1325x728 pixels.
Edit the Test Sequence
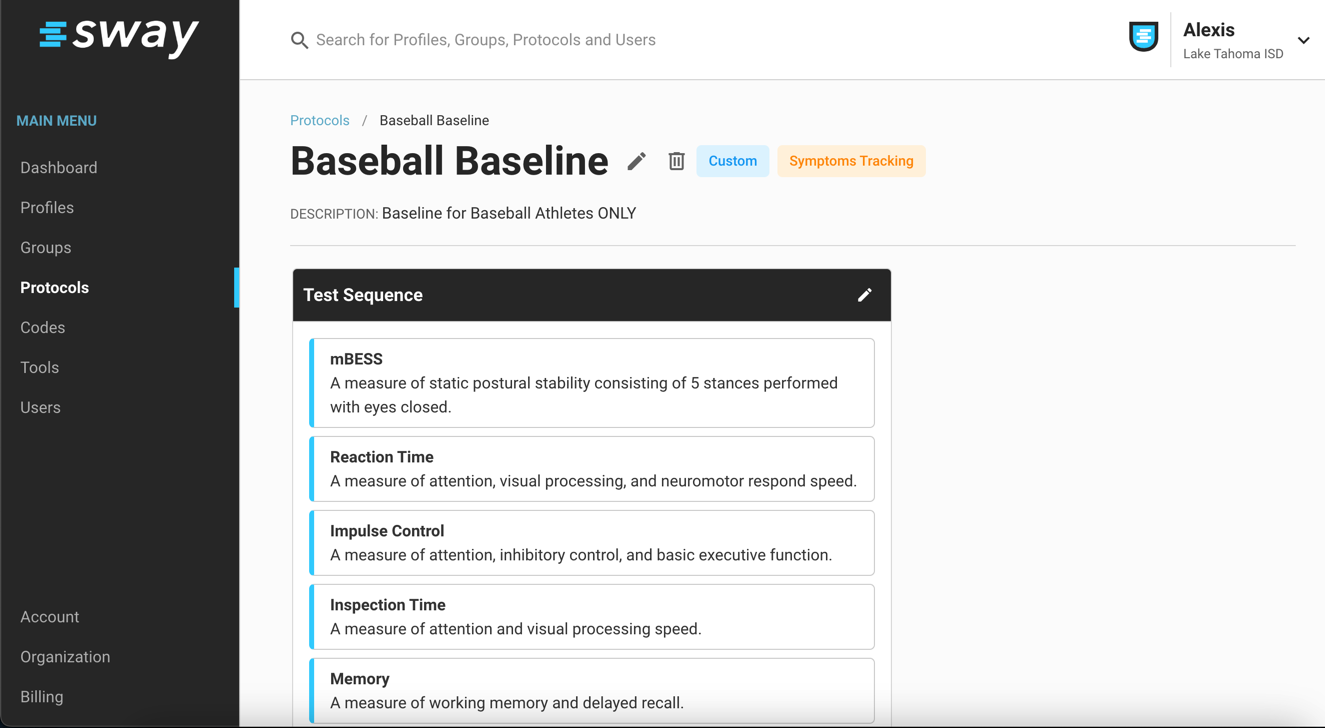pos(864,295)
